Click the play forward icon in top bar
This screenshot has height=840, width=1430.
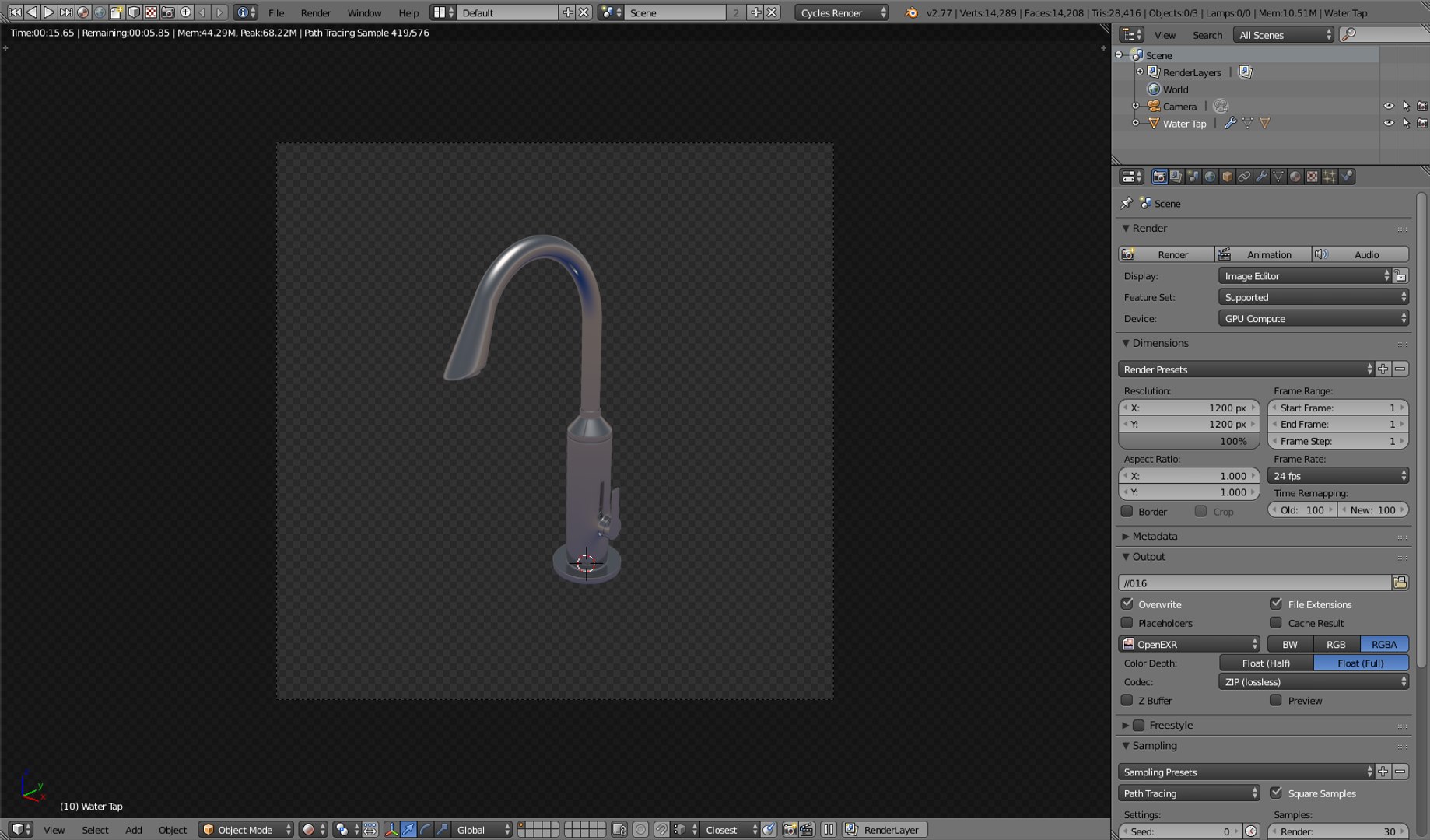point(49,12)
